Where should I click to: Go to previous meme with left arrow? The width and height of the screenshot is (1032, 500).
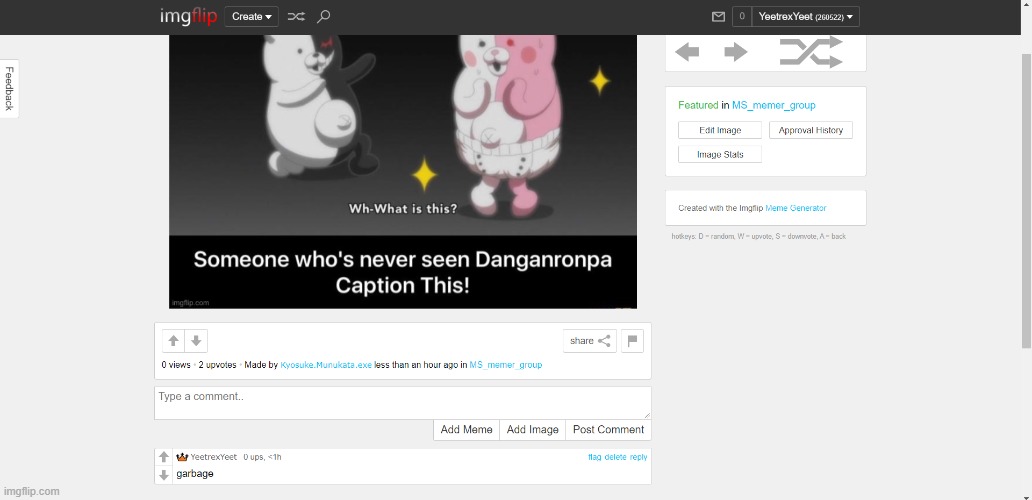687,53
